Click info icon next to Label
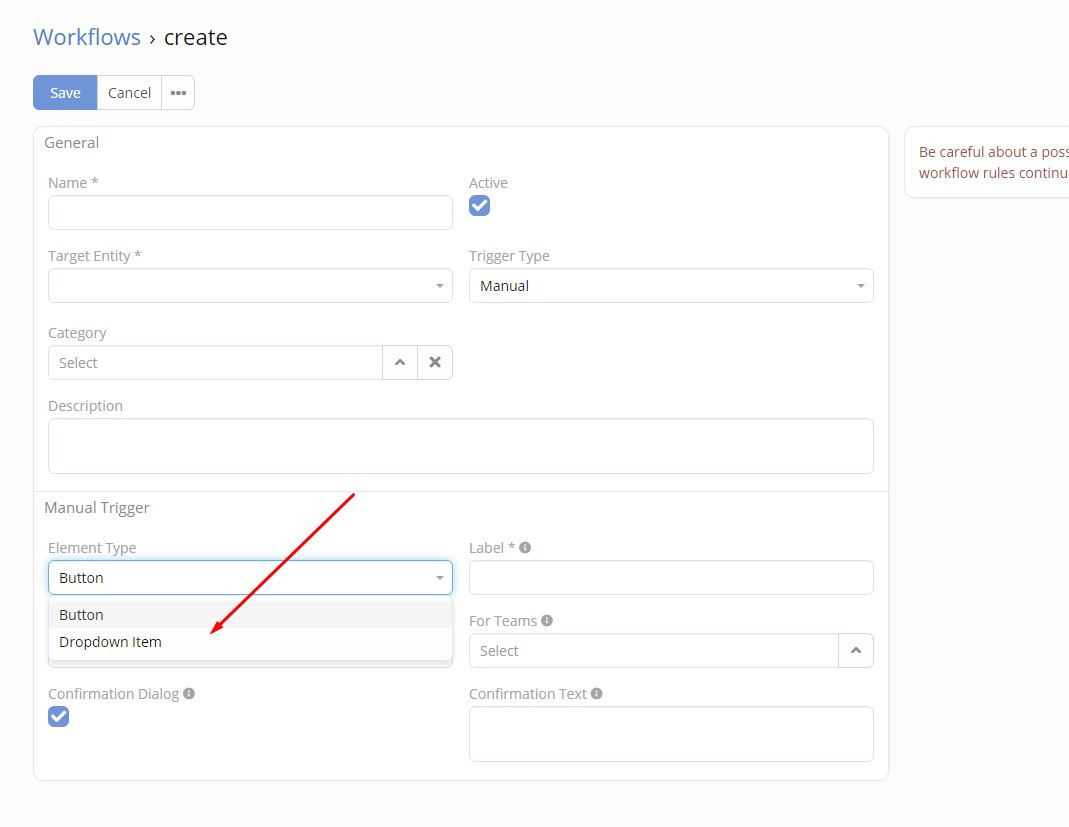Image resolution: width=1069 pixels, height=827 pixels. tap(525, 548)
